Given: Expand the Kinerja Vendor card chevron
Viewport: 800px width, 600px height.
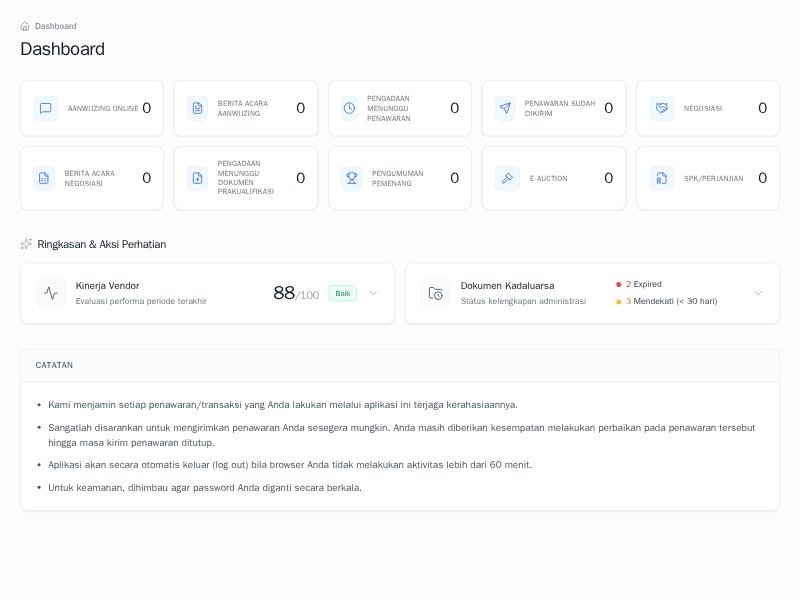Looking at the screenshot, I should coord(373,293).
